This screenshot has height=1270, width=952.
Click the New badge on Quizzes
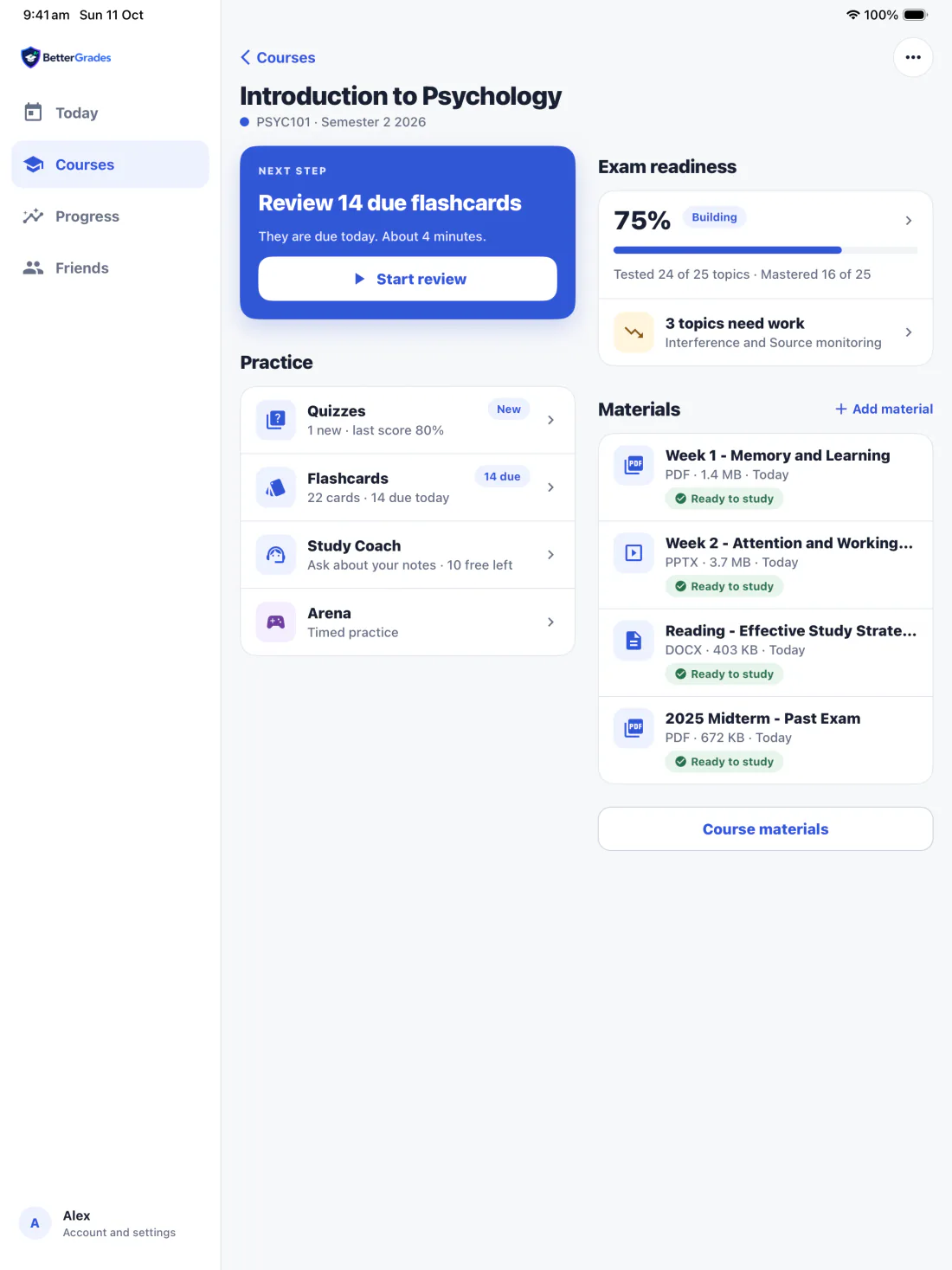(x=509, y=409)
